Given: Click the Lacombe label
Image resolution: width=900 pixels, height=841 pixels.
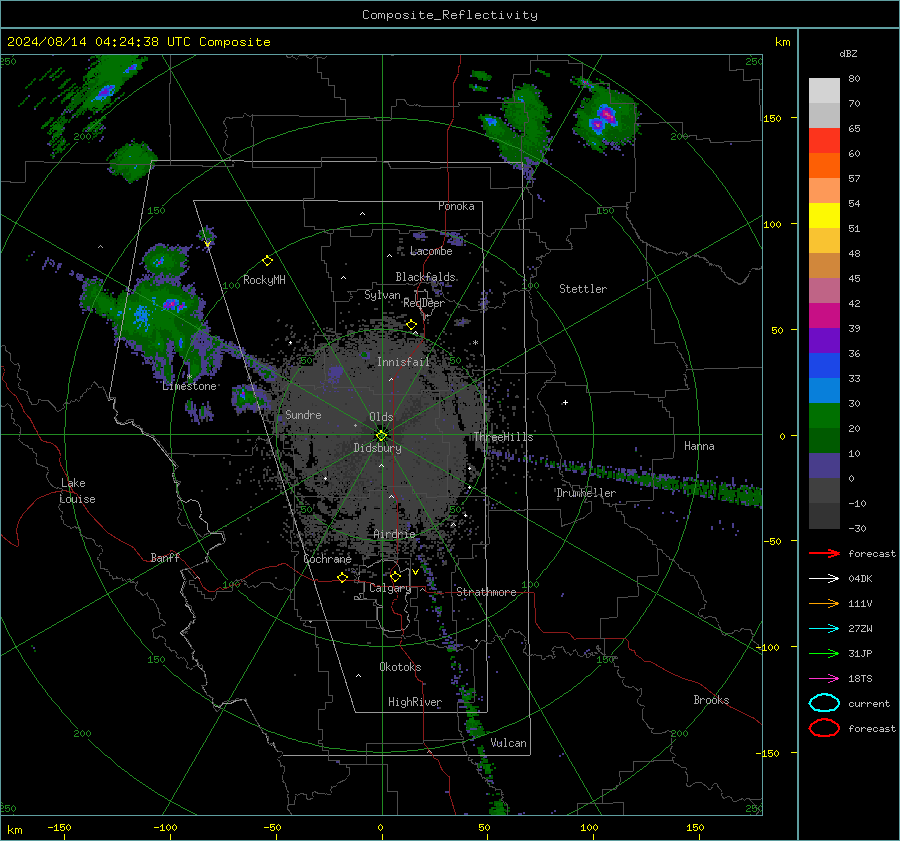Looking at the screenshot, I should pyautogui.click(x=431, y=251).
